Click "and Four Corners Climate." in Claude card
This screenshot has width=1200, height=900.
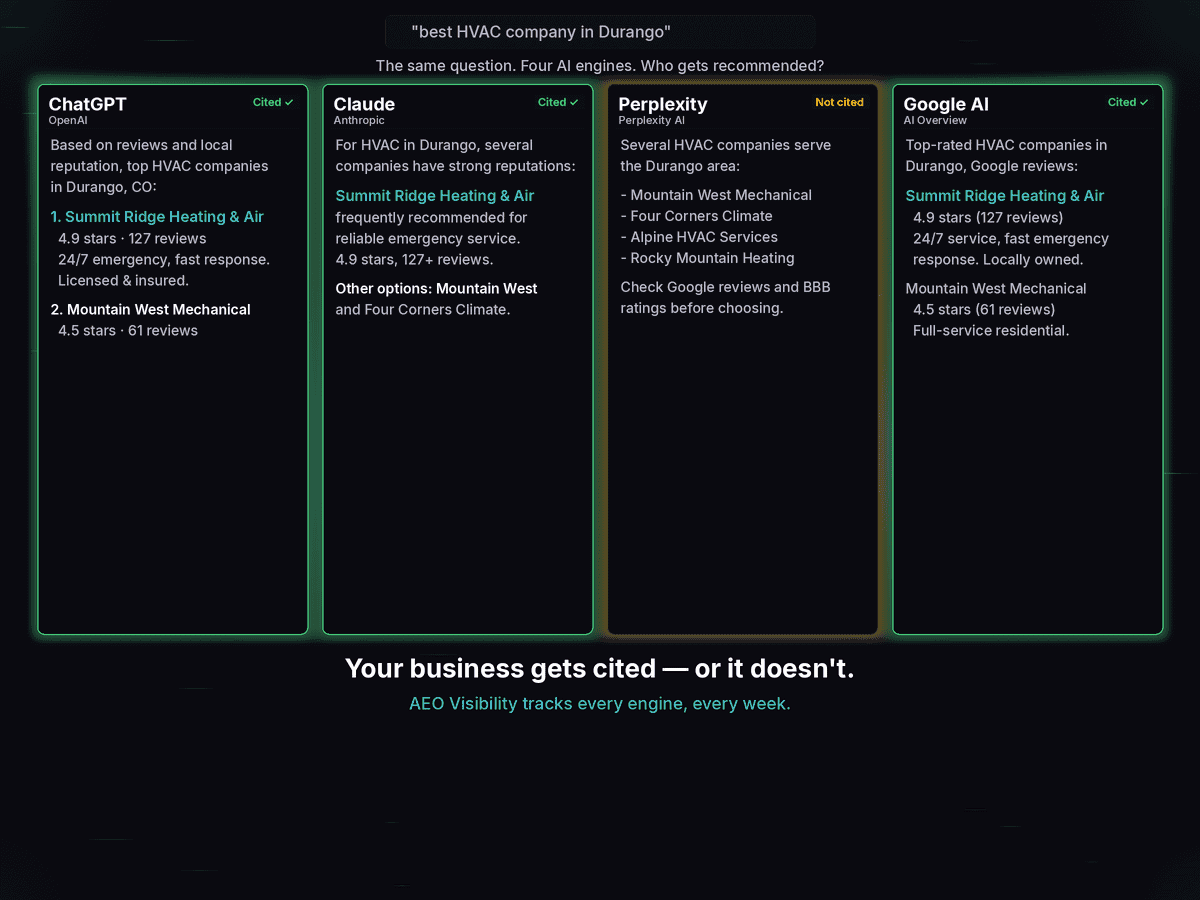pyautogui.click(x=423, y=310)
